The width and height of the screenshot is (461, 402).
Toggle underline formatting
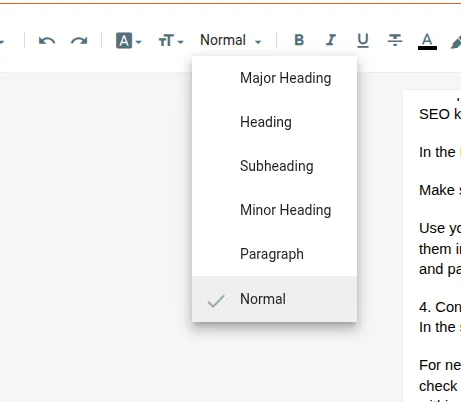(x=363, y=40)
